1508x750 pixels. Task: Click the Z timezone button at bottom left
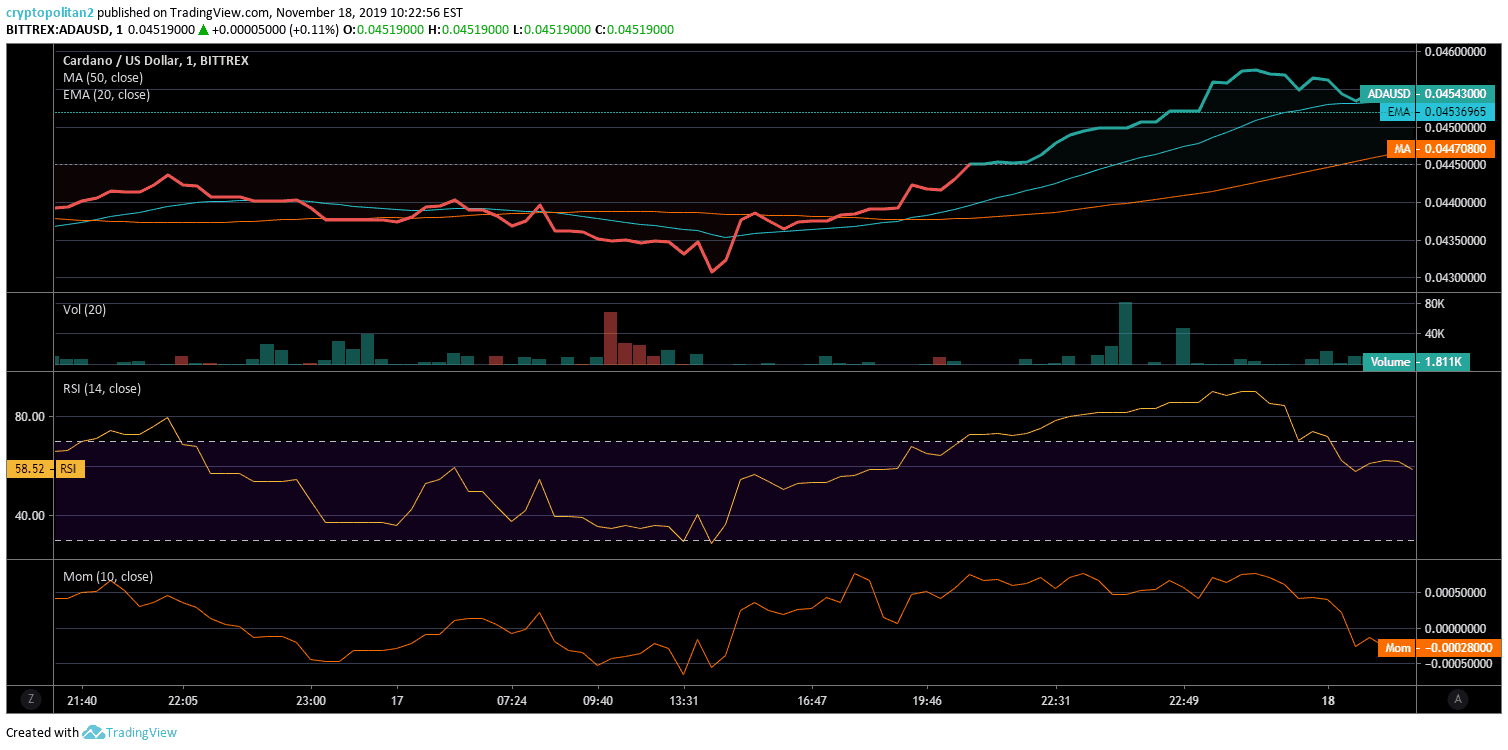pos(31,698)
